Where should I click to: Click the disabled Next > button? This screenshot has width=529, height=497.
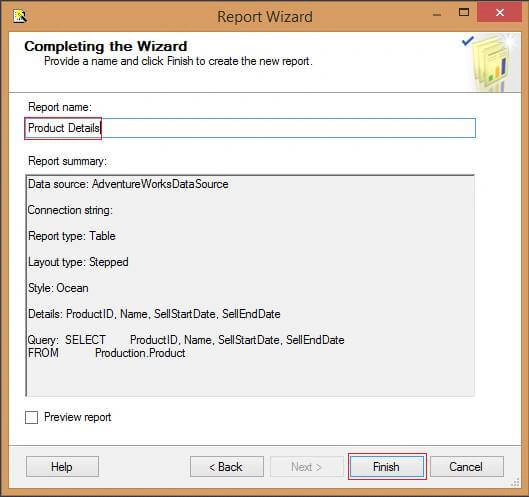pyautogui.click(x=306, y=467)
